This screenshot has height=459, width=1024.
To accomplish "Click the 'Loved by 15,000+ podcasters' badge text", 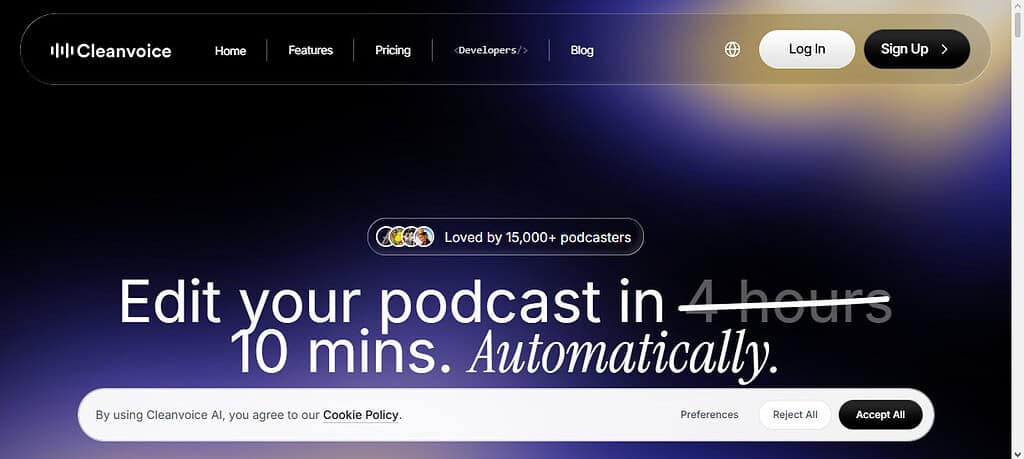I will click(537, 238).
